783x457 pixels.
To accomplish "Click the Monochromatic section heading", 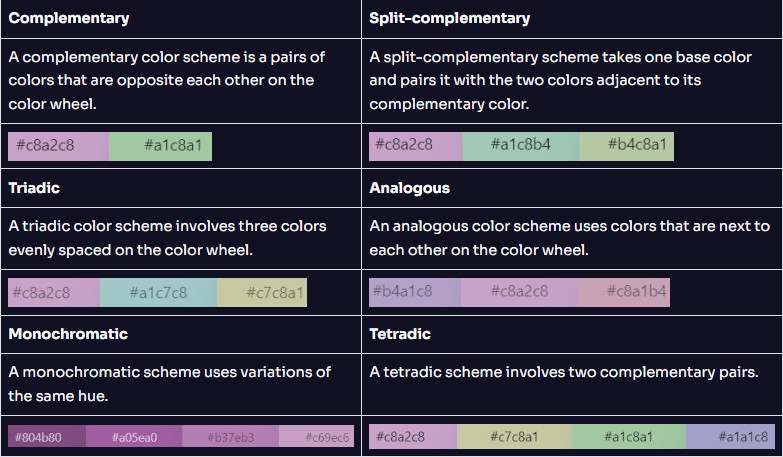I will (x=68, y=334).
